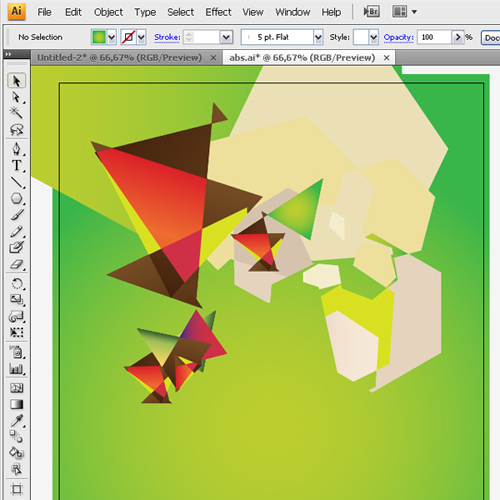Open the '5 pt. Flat' brush dropdown

(x=318, y=37)
